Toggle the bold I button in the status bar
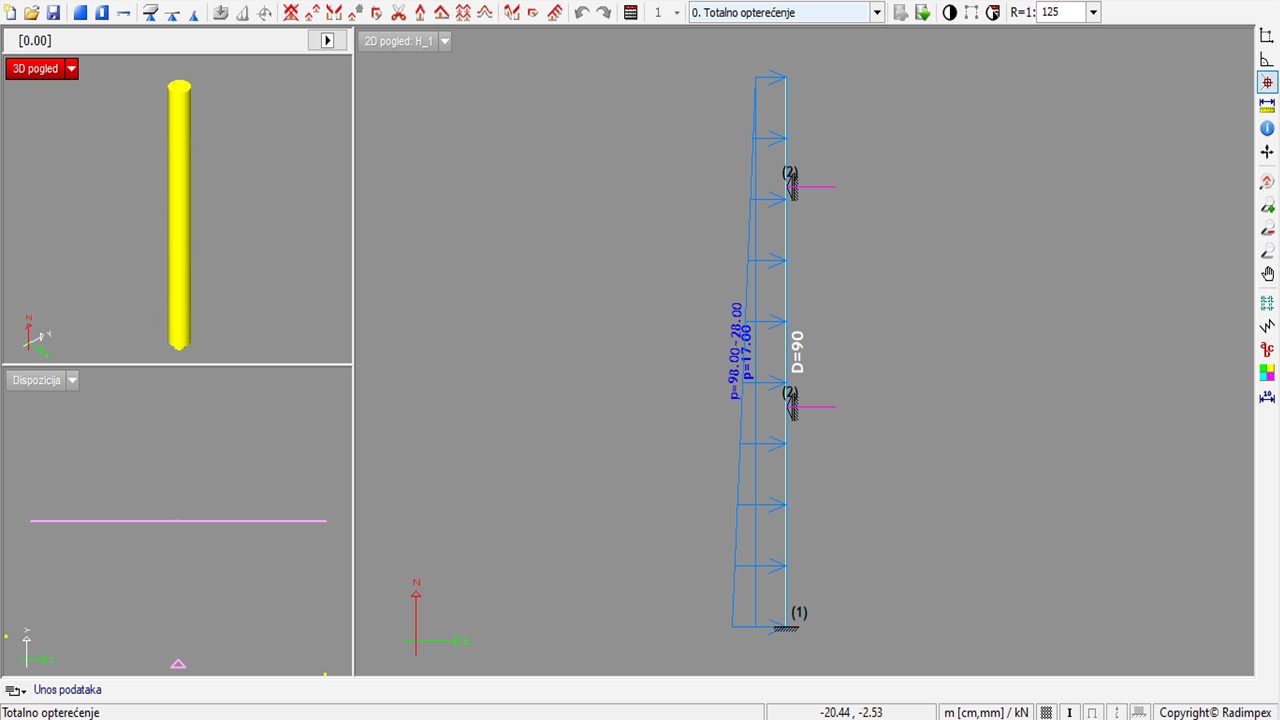The height and width of the screenshot is (720, 1280). (x=1070, y=712)
